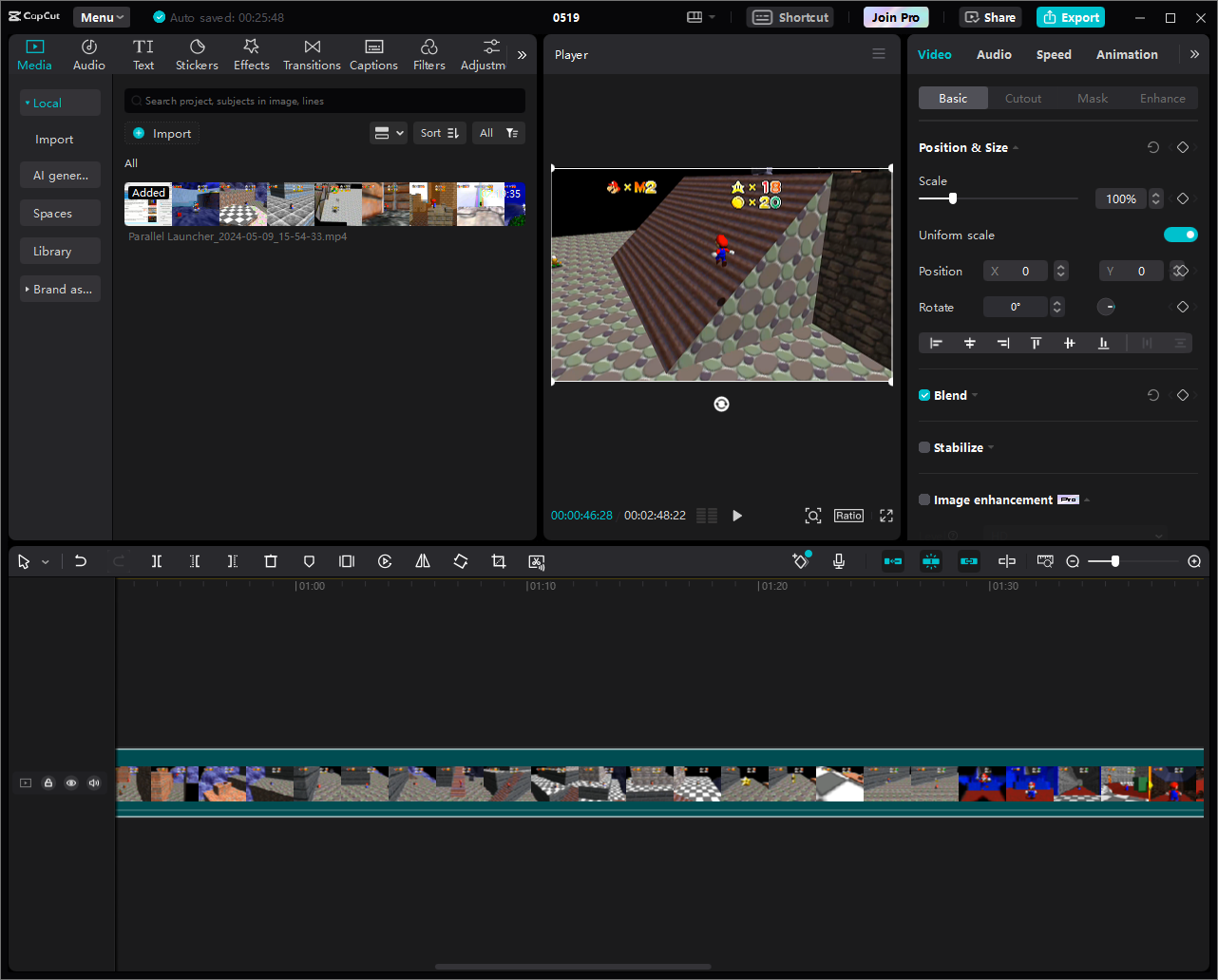Enable the Stabilize checkbox
Viewport: 1218px width, 980px height.
click(924, 447)
